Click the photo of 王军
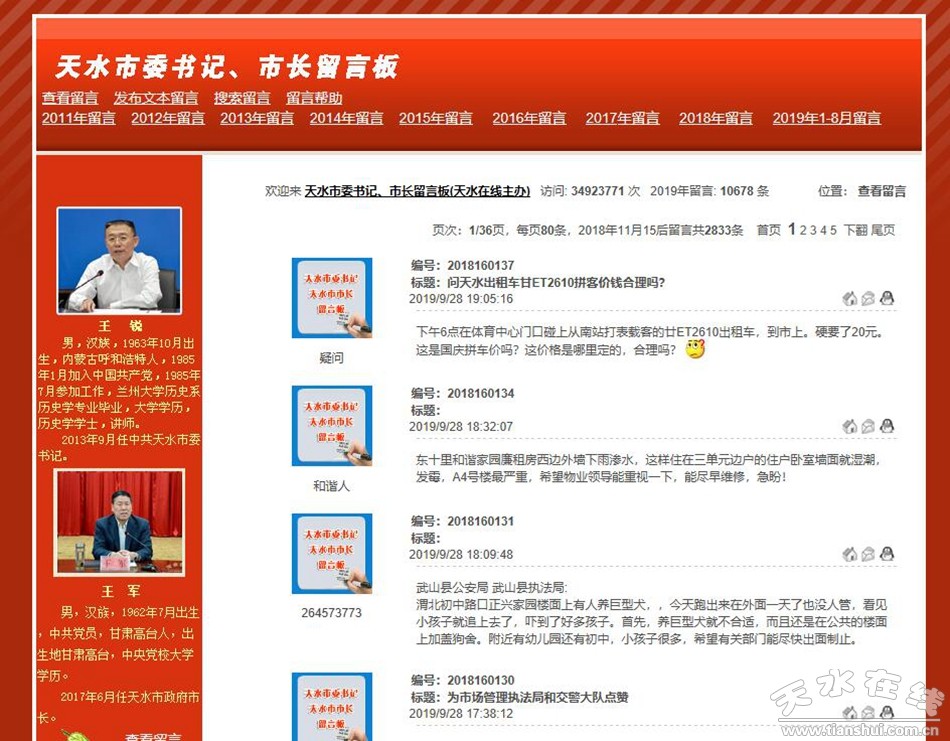Image resolution: width=950 pixels, height=741 pixels. 119,523
